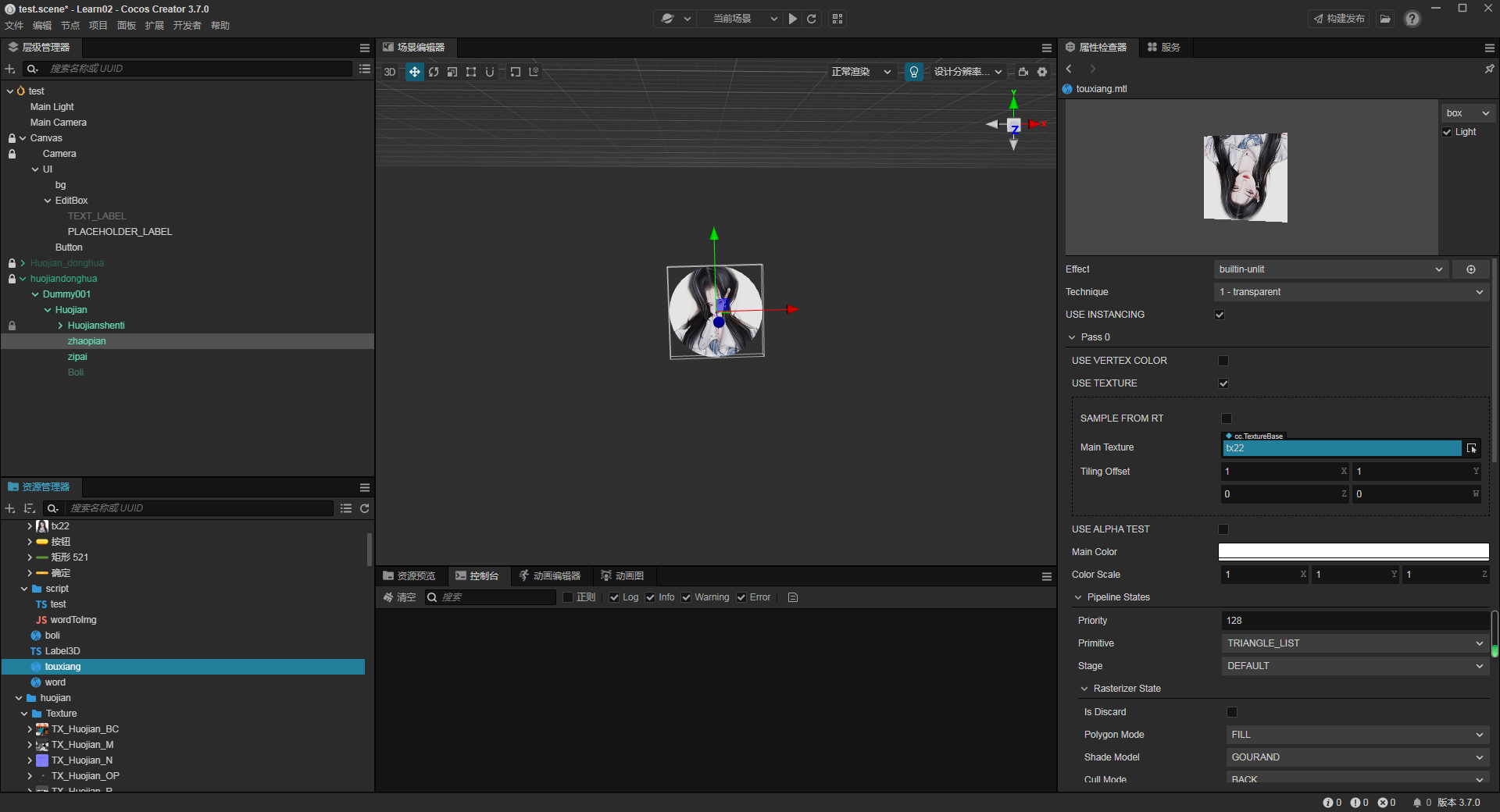
Task: Toggle the Warning filter checkbox in console
Action: 686,597
